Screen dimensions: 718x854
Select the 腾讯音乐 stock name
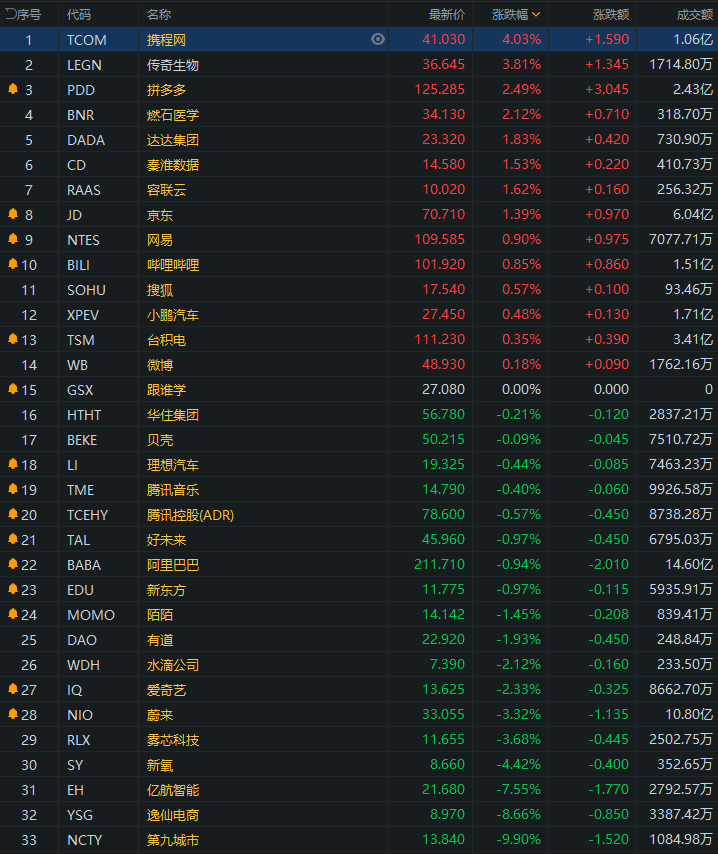point(173,490)
